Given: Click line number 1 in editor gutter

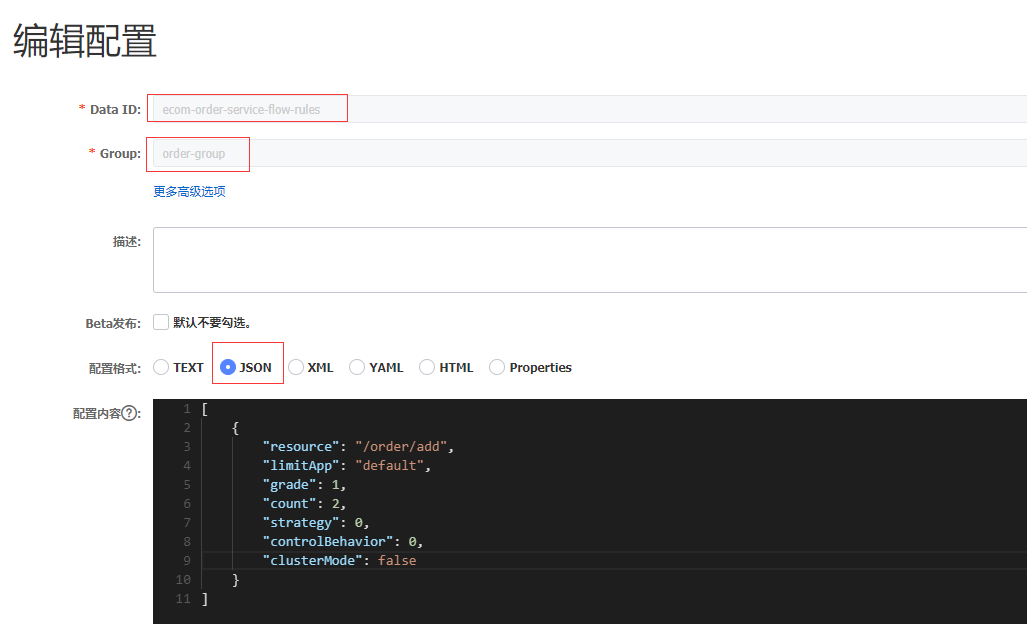Looking at the screenshot, I should click(x=185, y=409).
